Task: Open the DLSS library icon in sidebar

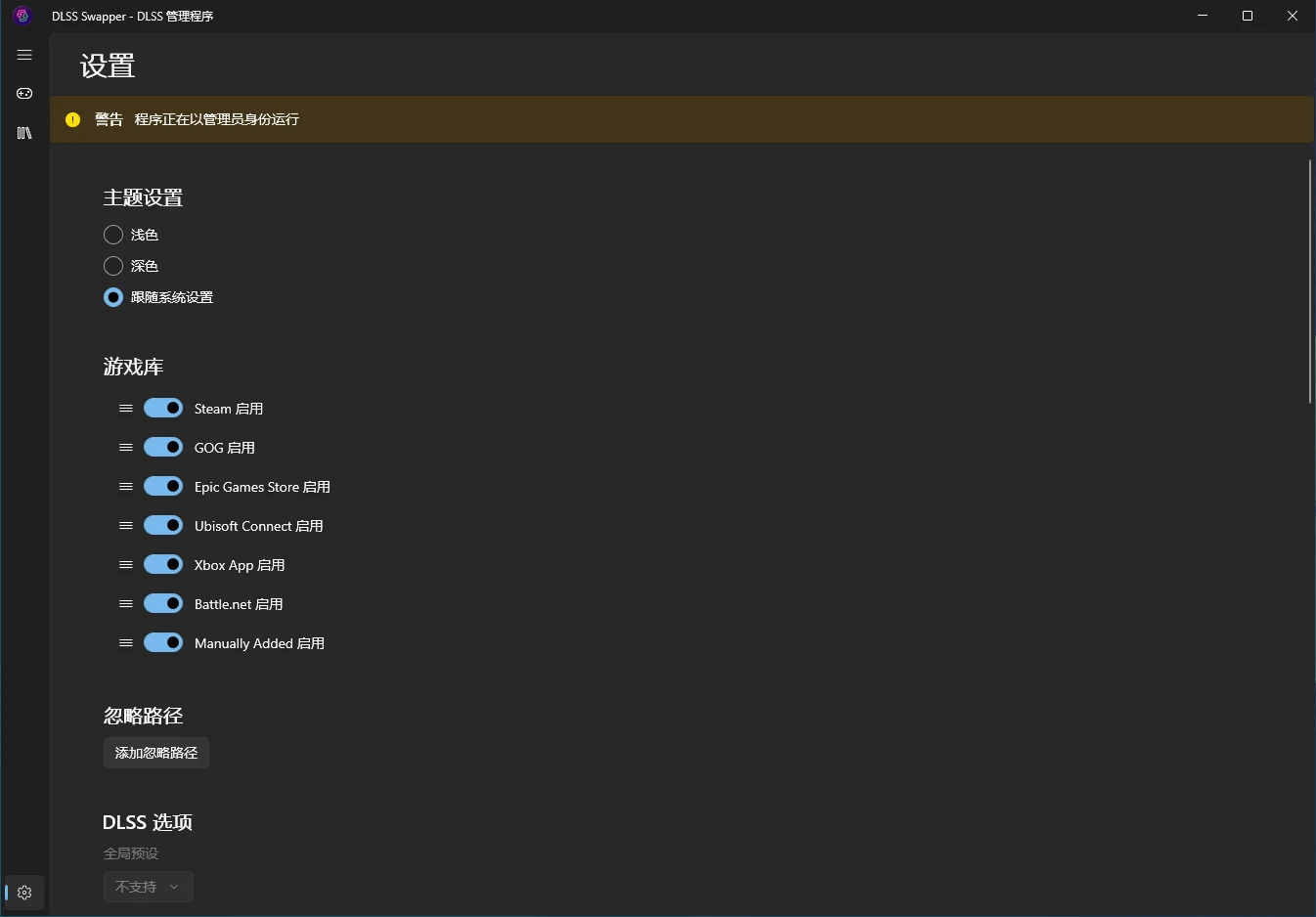Action: 24,133
